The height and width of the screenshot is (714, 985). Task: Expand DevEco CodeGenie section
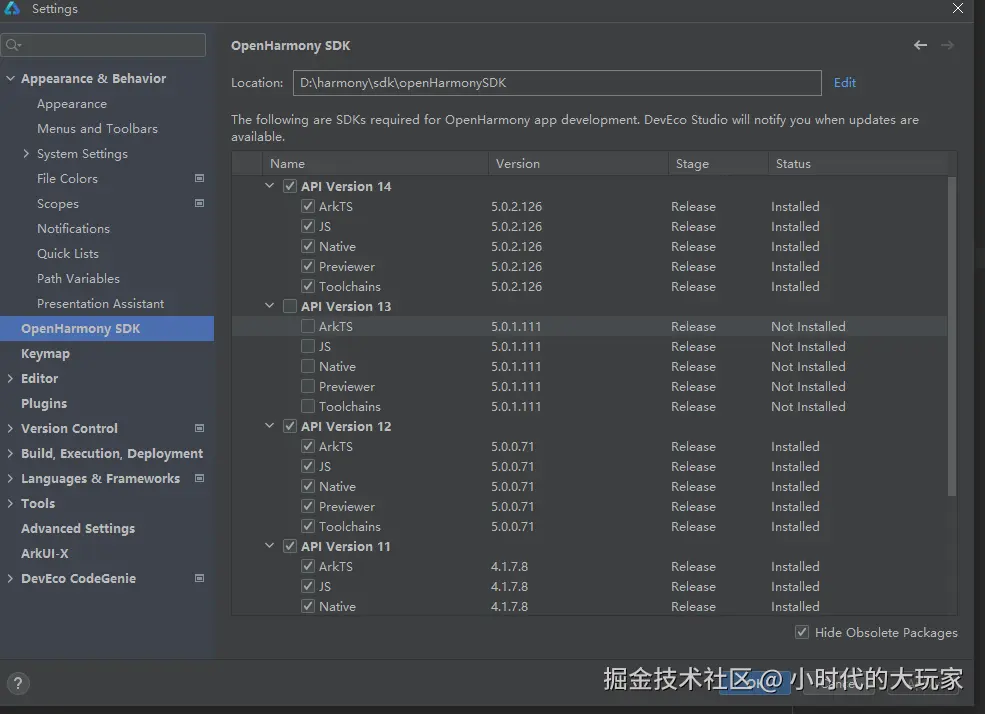10,578
